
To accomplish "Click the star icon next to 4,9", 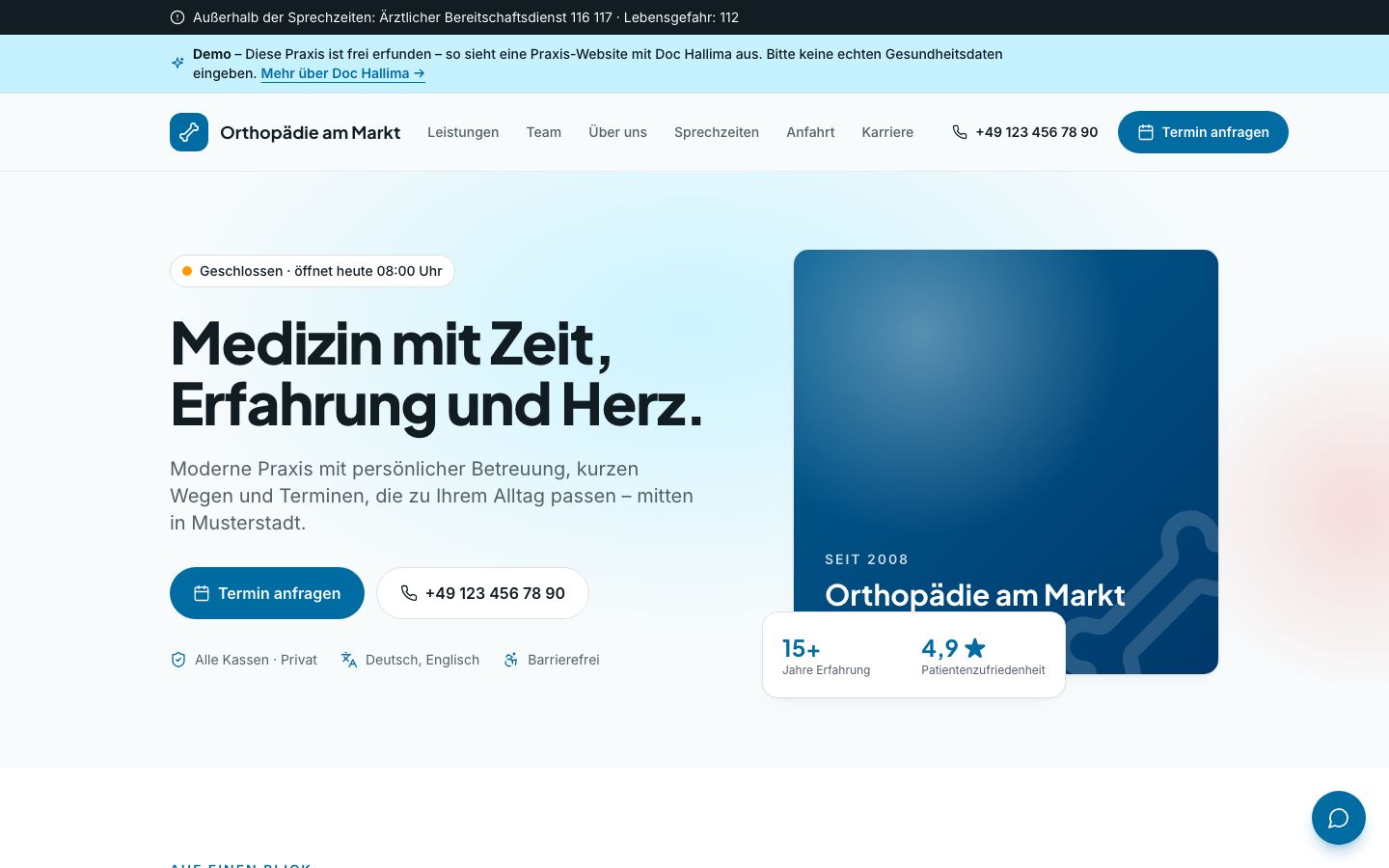I will [975, 648].
